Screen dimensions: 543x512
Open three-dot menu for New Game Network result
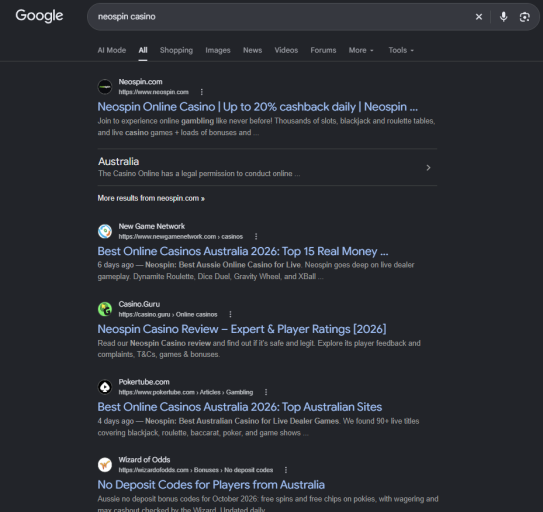(256, 236)
